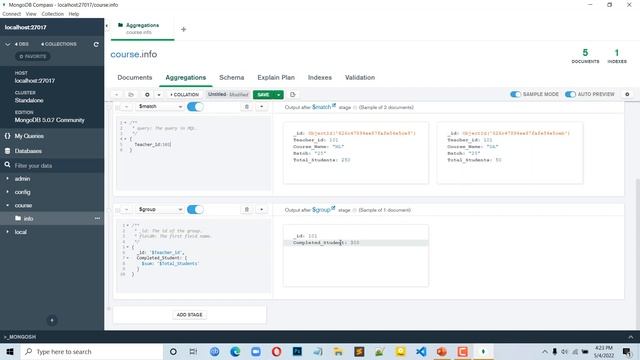
Task: Collapse the course database tree
Action: pos(7,205)
